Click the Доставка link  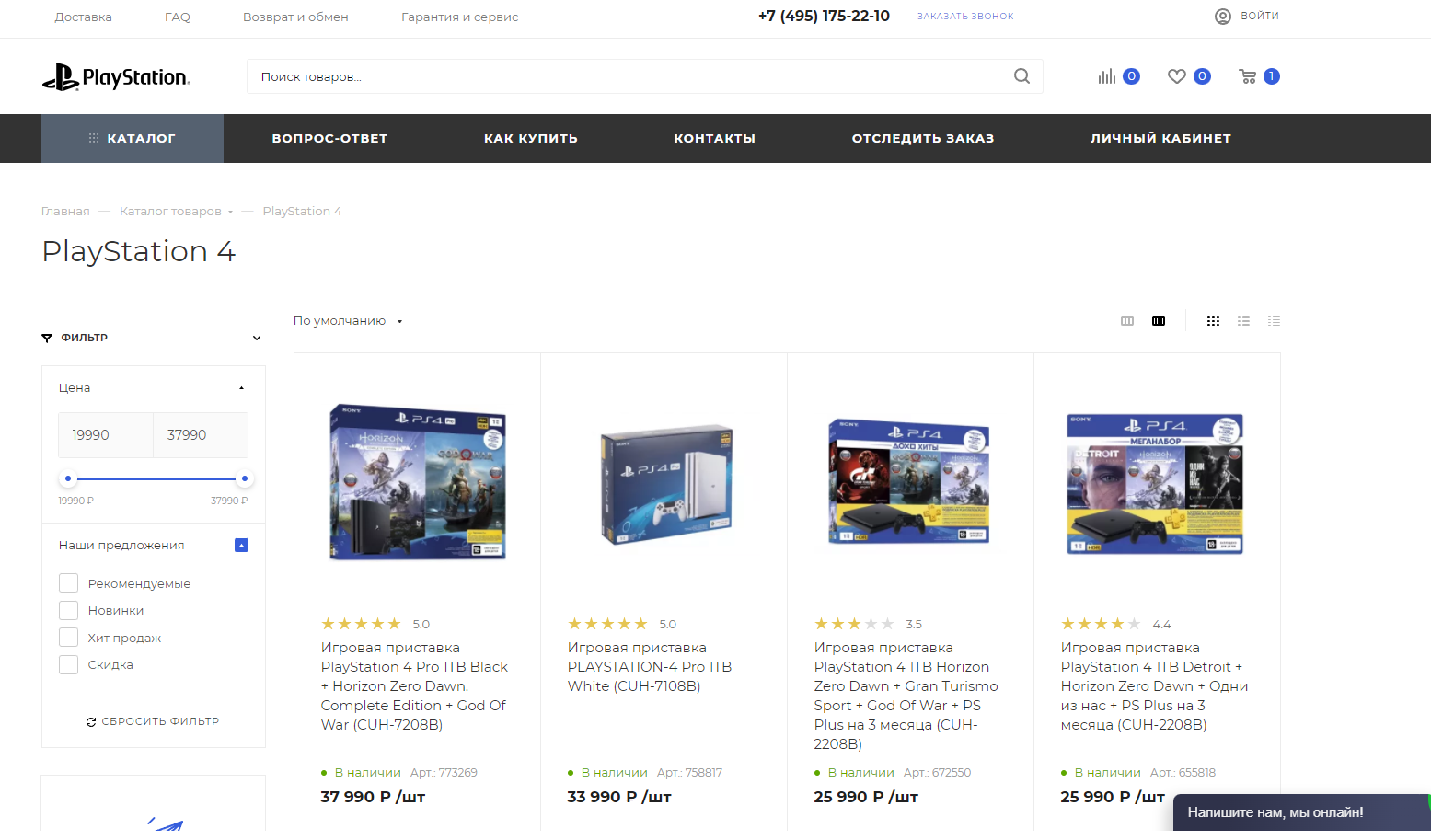(x=83, y=17)
